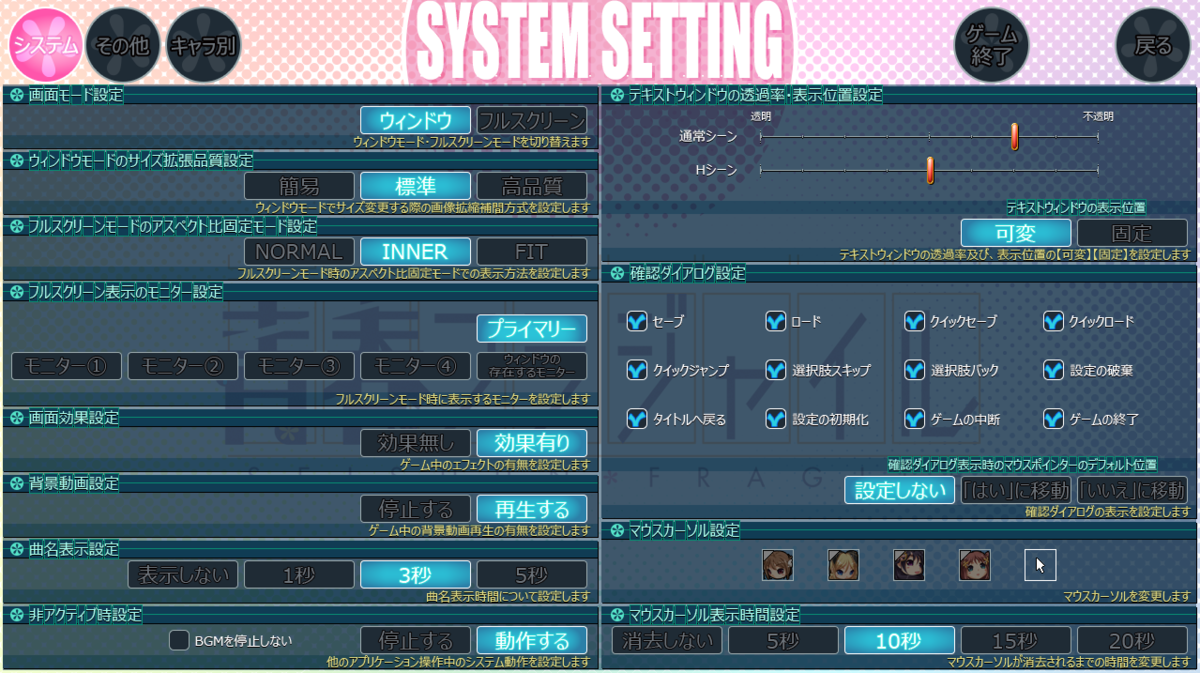This screenshot has height=673, width=1200.
Task: Select the third character mouse cursor icon
Action: point(909,565)
